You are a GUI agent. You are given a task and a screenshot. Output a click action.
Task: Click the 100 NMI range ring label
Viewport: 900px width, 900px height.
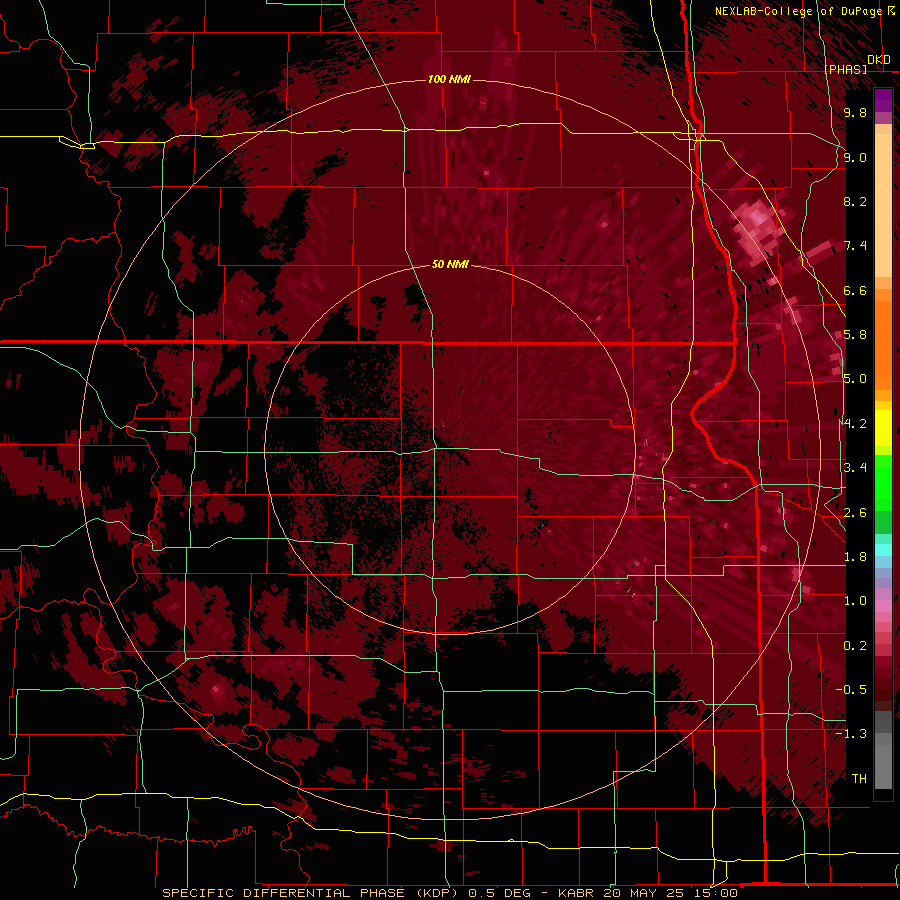click(449, 79)
